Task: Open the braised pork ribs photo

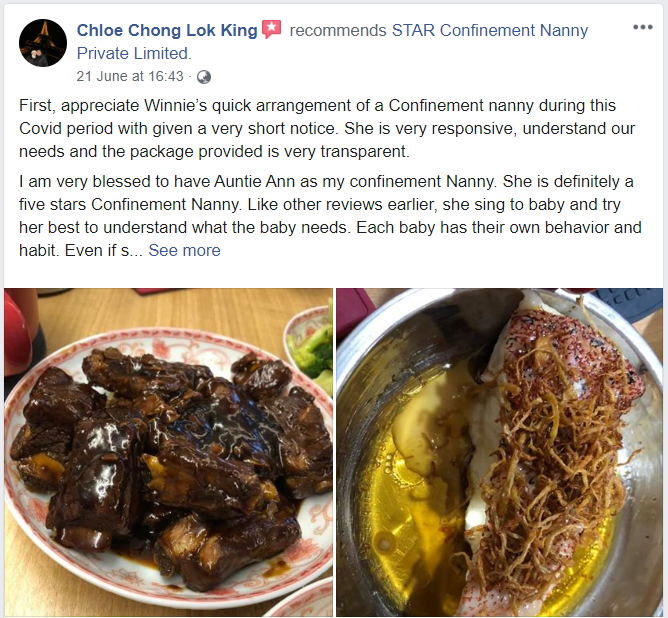Action: 168,452
